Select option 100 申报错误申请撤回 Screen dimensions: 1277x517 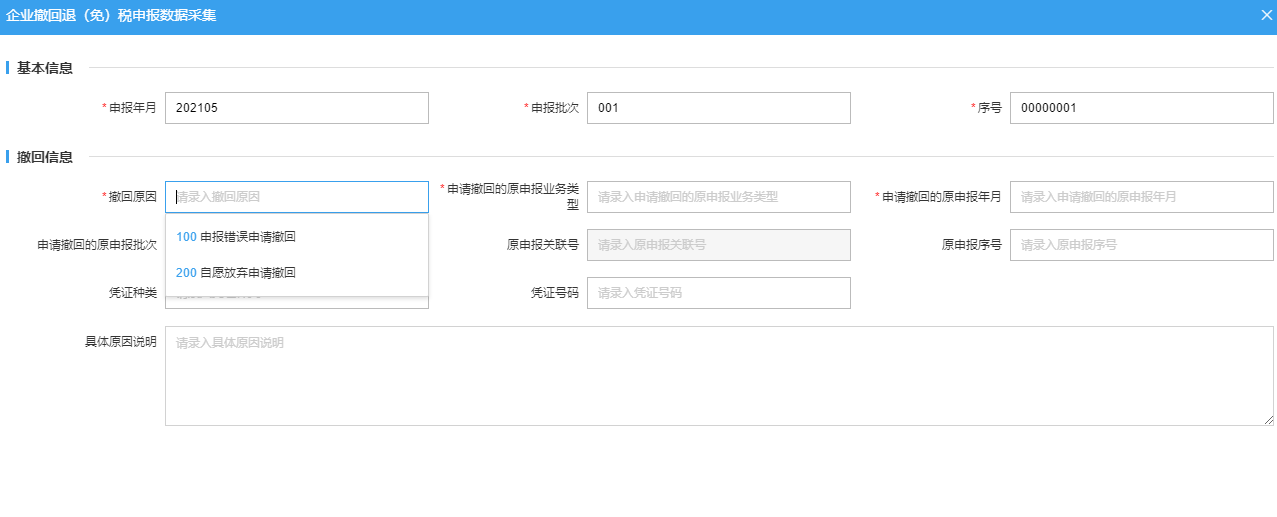(x=236, y=237)
